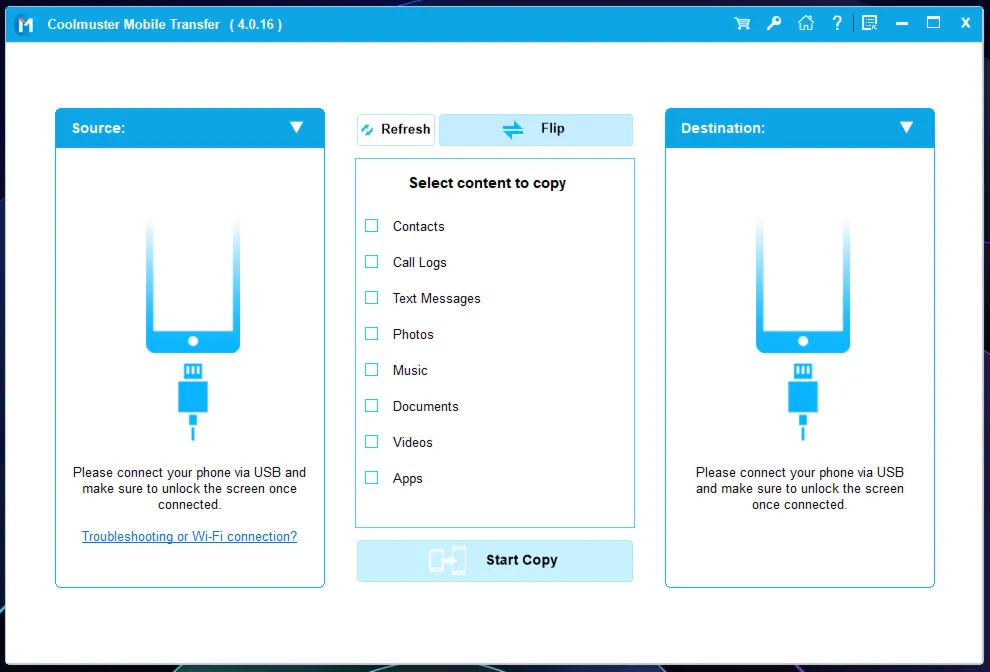Enable the Contacts checkbox

point(372,225)
